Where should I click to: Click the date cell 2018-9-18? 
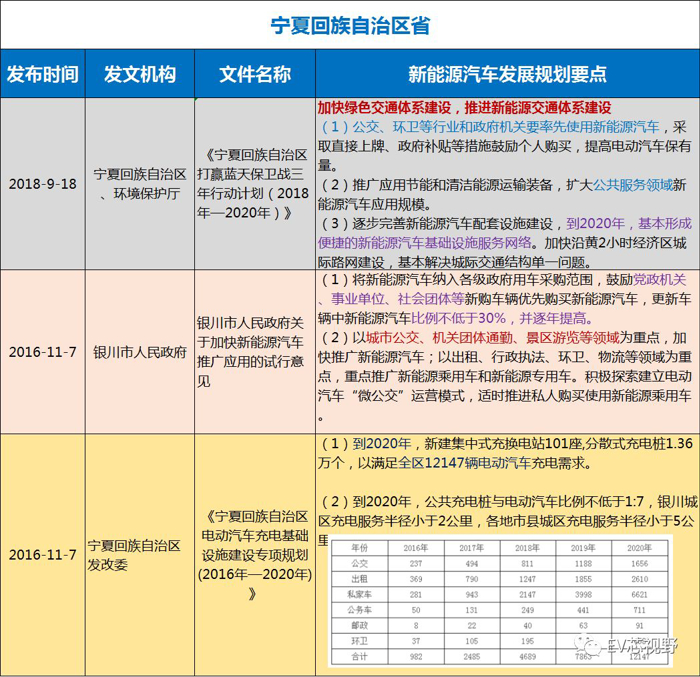point(42,184)
